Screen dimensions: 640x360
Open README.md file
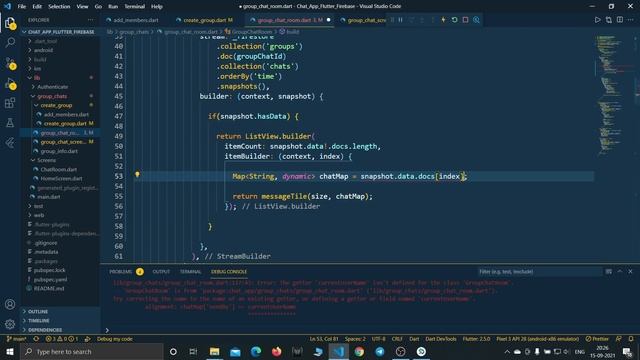pyautogui.click(x=49, y=289)
